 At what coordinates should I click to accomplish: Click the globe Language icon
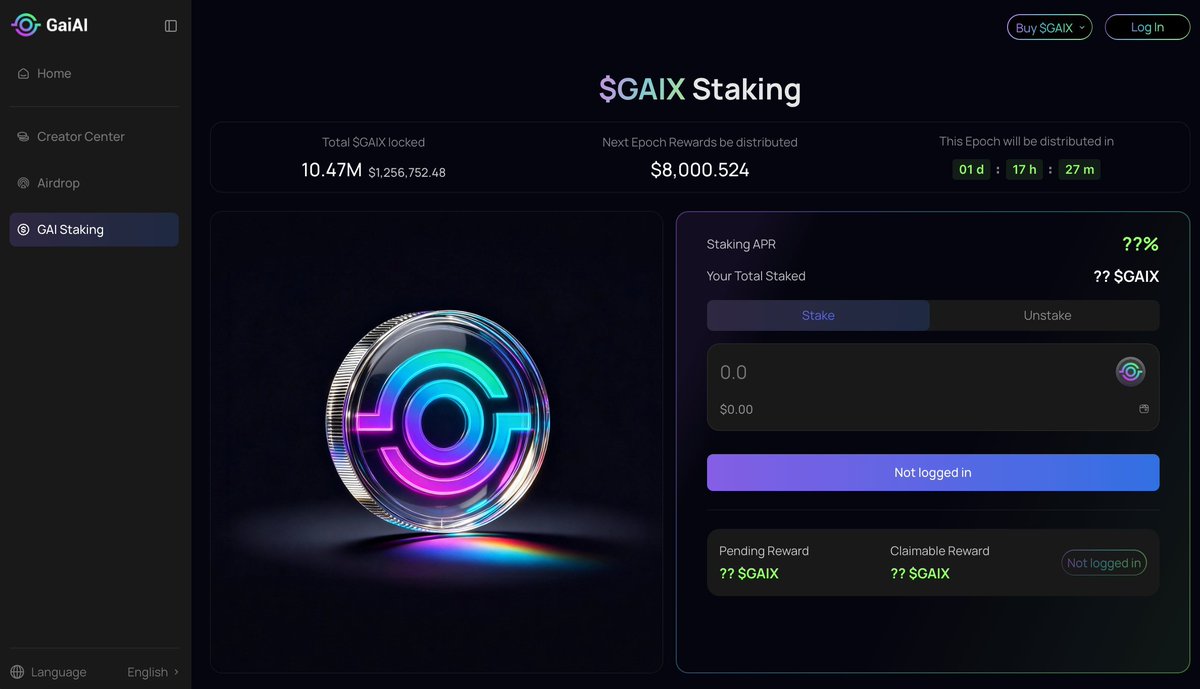(17, 672)
